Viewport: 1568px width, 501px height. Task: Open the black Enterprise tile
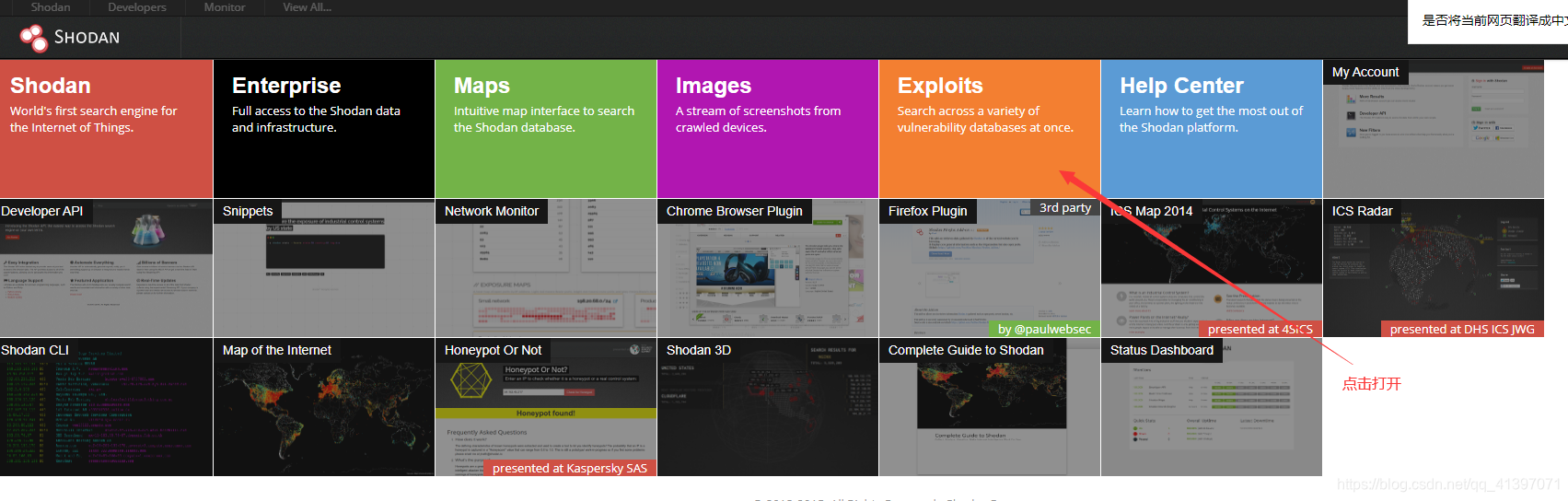(324, 129)
